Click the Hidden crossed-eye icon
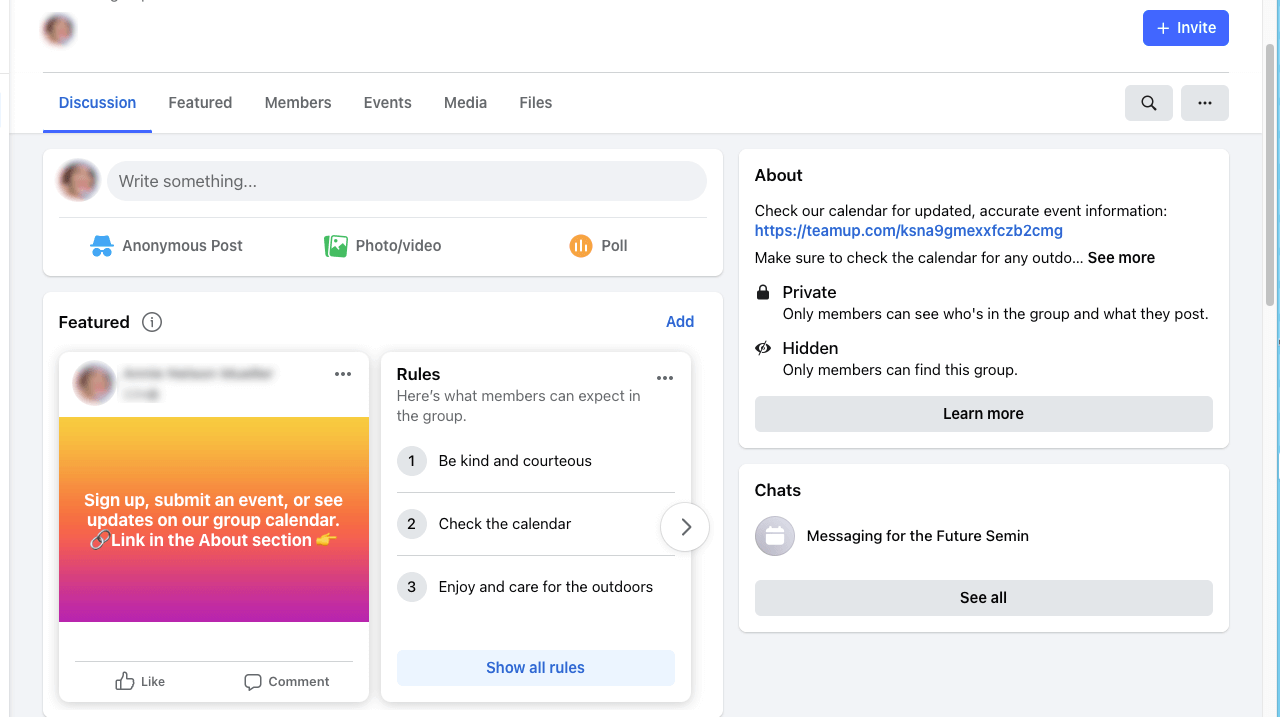The width and height of the screenshot is (1280, 720). click(x=763, y=348)
